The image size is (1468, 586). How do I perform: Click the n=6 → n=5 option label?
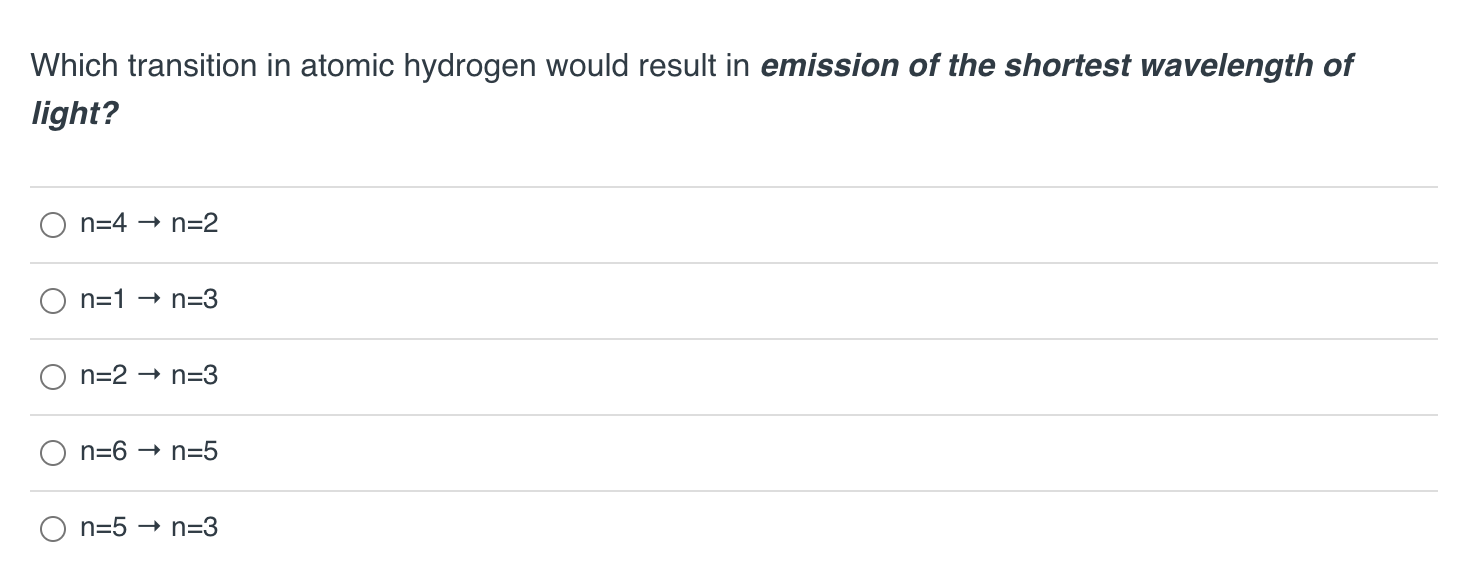pos(148,452)
